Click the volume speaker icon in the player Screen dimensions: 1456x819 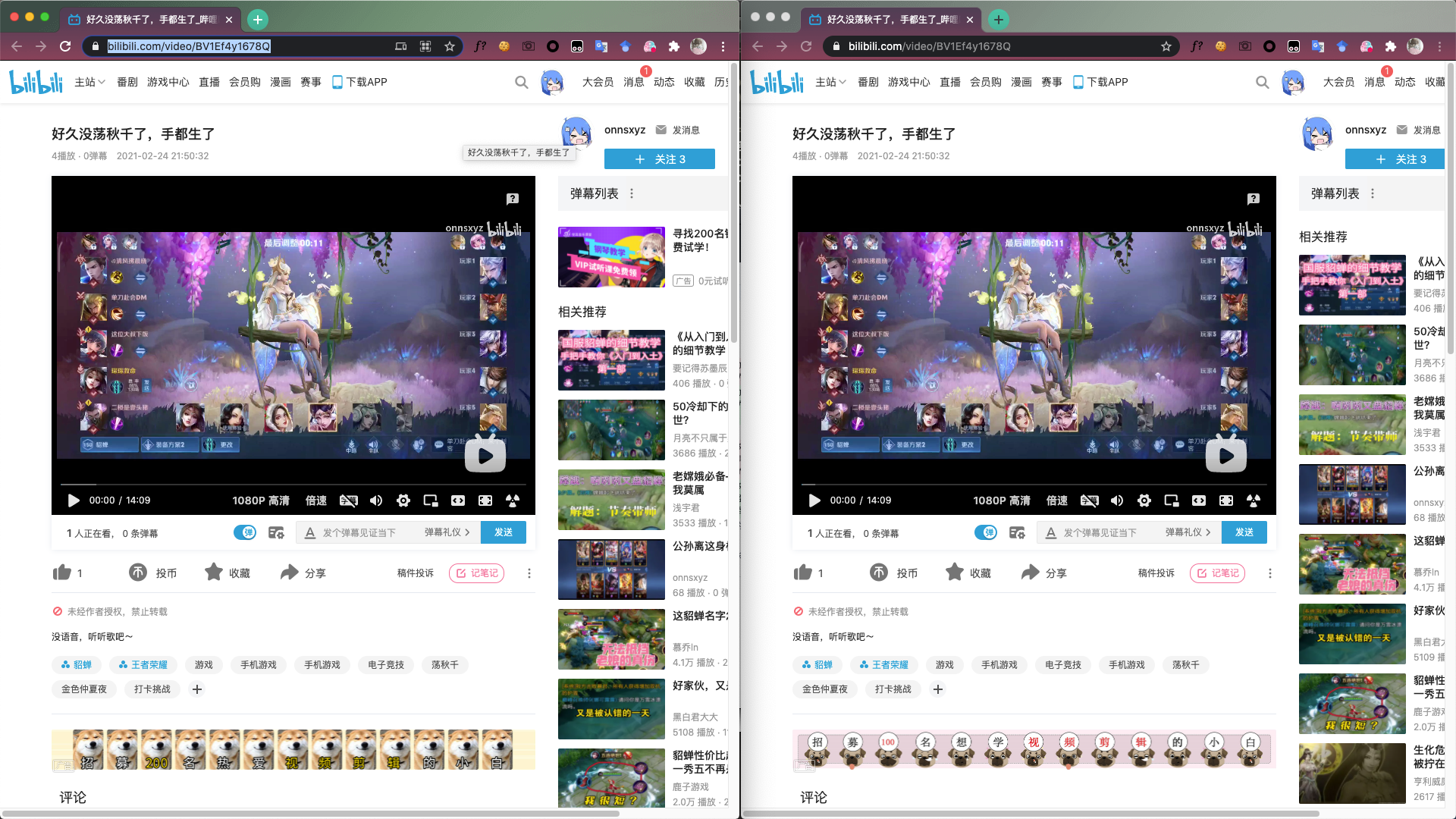tap(376, 500)
